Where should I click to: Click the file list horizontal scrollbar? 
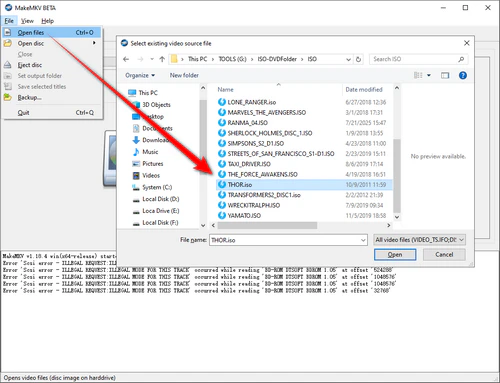(267, 226)
